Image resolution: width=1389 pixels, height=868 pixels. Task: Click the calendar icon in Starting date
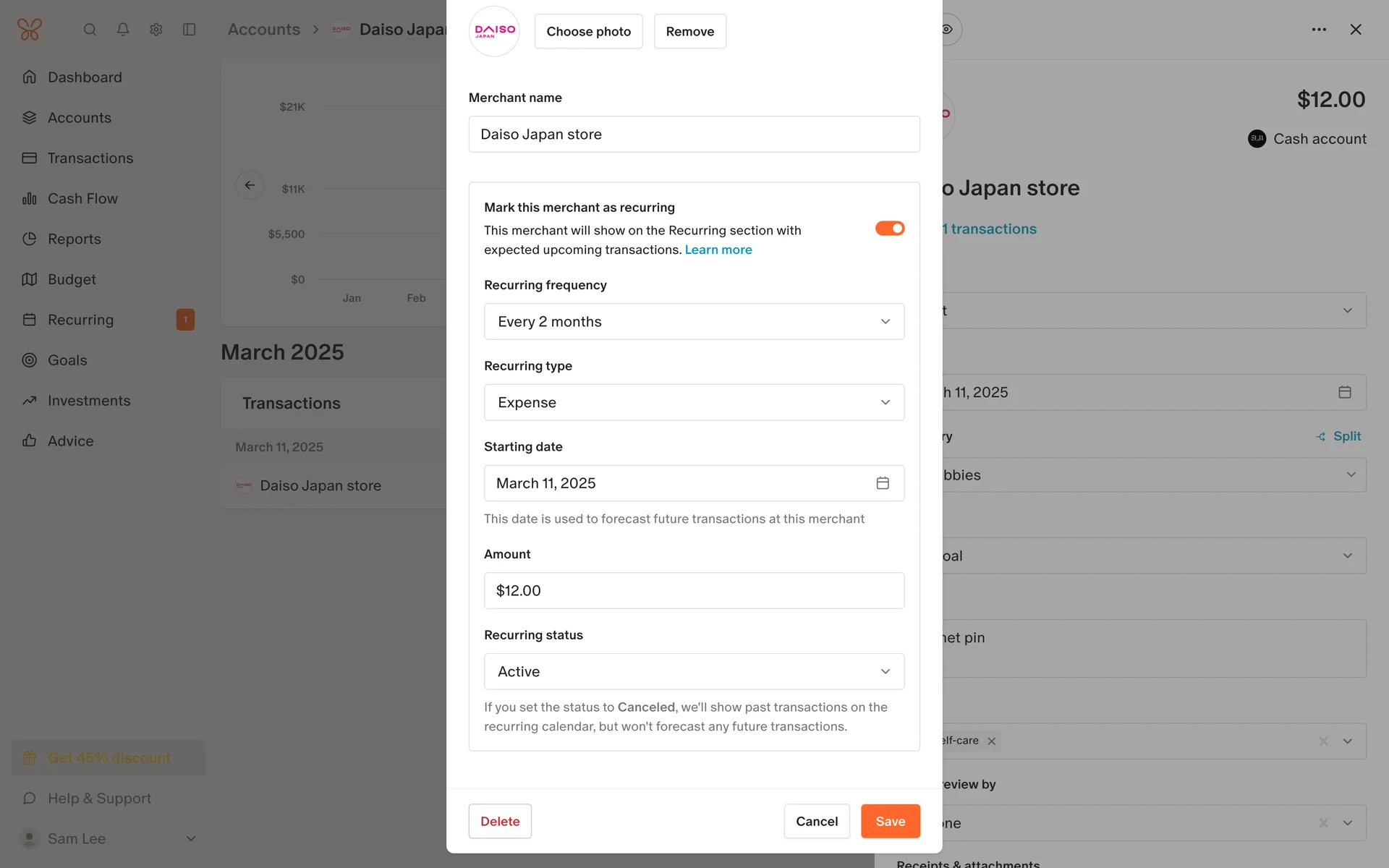click(882, 483)
